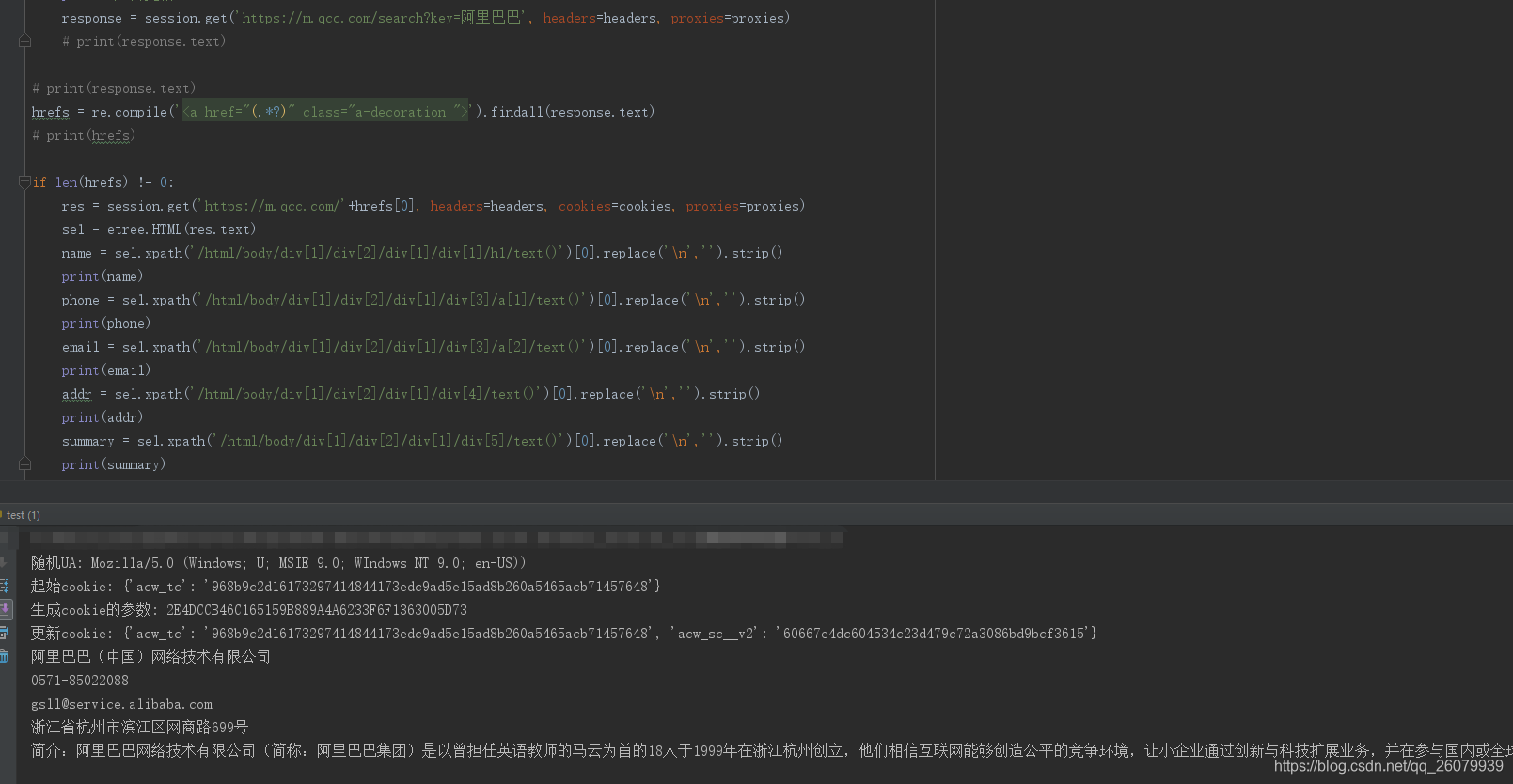1513x784 pixels.
Task: Click fold marker beside '# print(response.text)' indented line
Action: [x=25, y=41]
